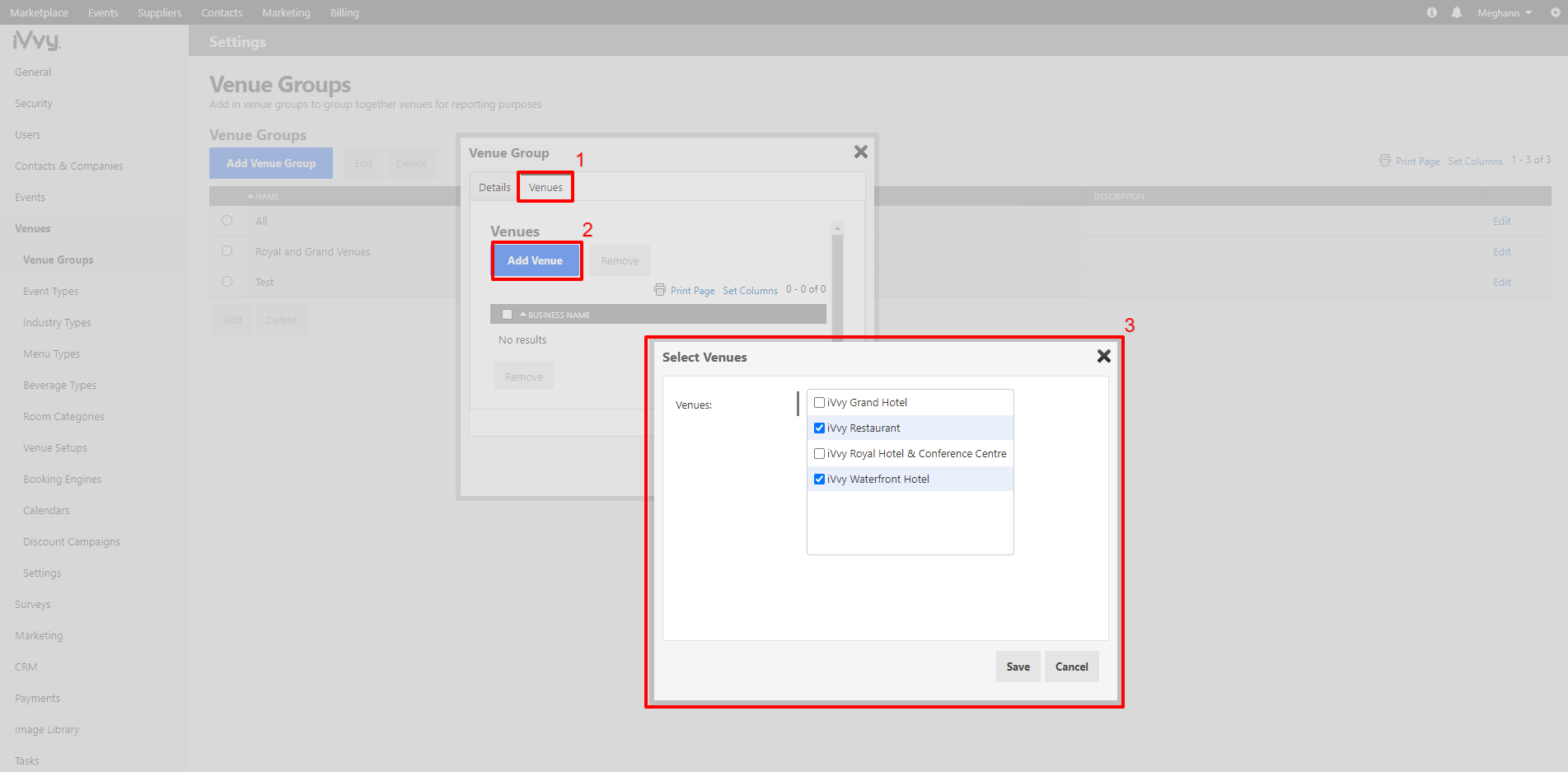1568x772 pixels.
Task: Click Print Page above the groups table
Action: 1417,161
